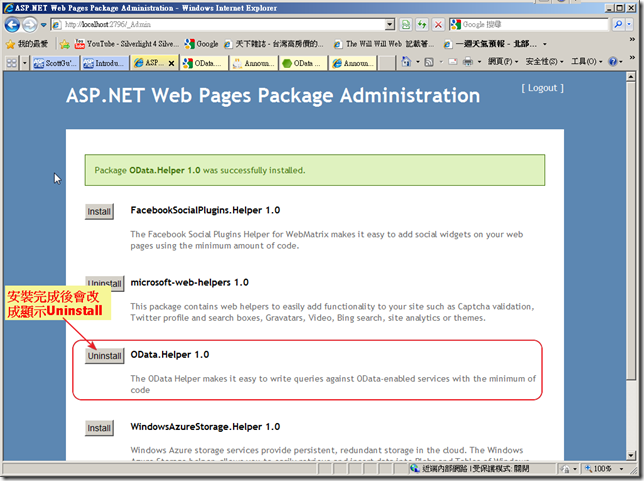The width and height of the screenshot is (644, 481).
Task: Change zoom level 100% in status bar
Action: point(598,469)
